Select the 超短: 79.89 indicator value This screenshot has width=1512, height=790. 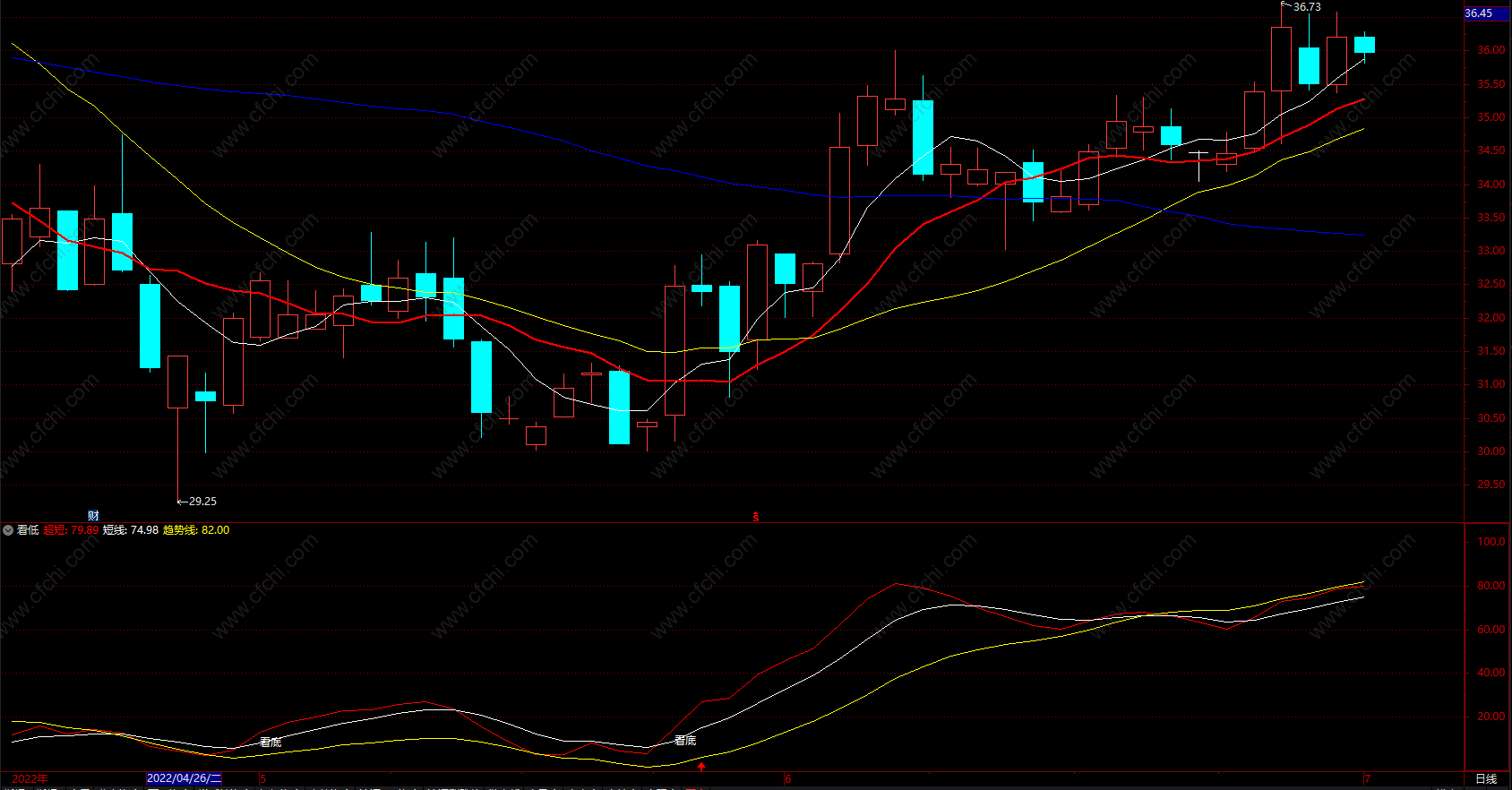[71, 530]
